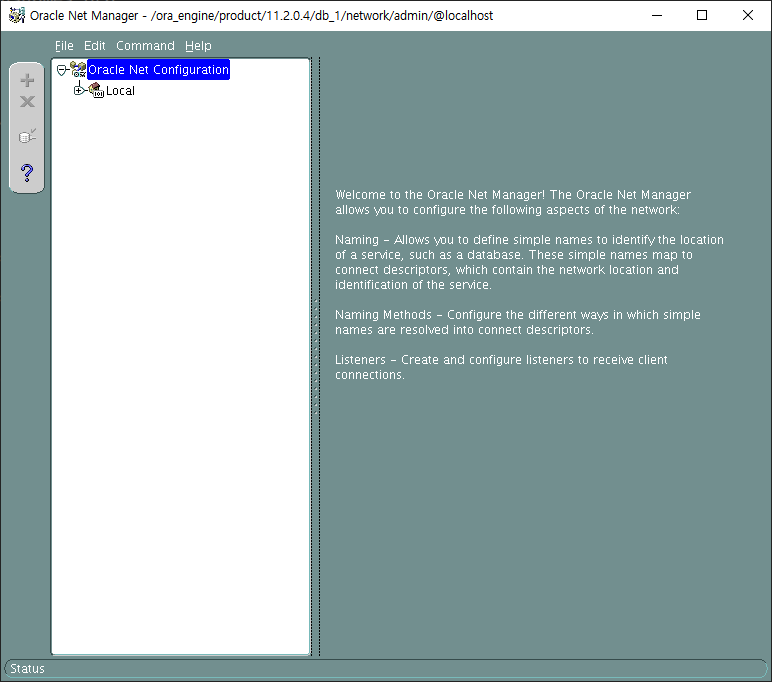Click the Local node house icon
Viewport: 772px width, 682px height.
tap(96, 90)
